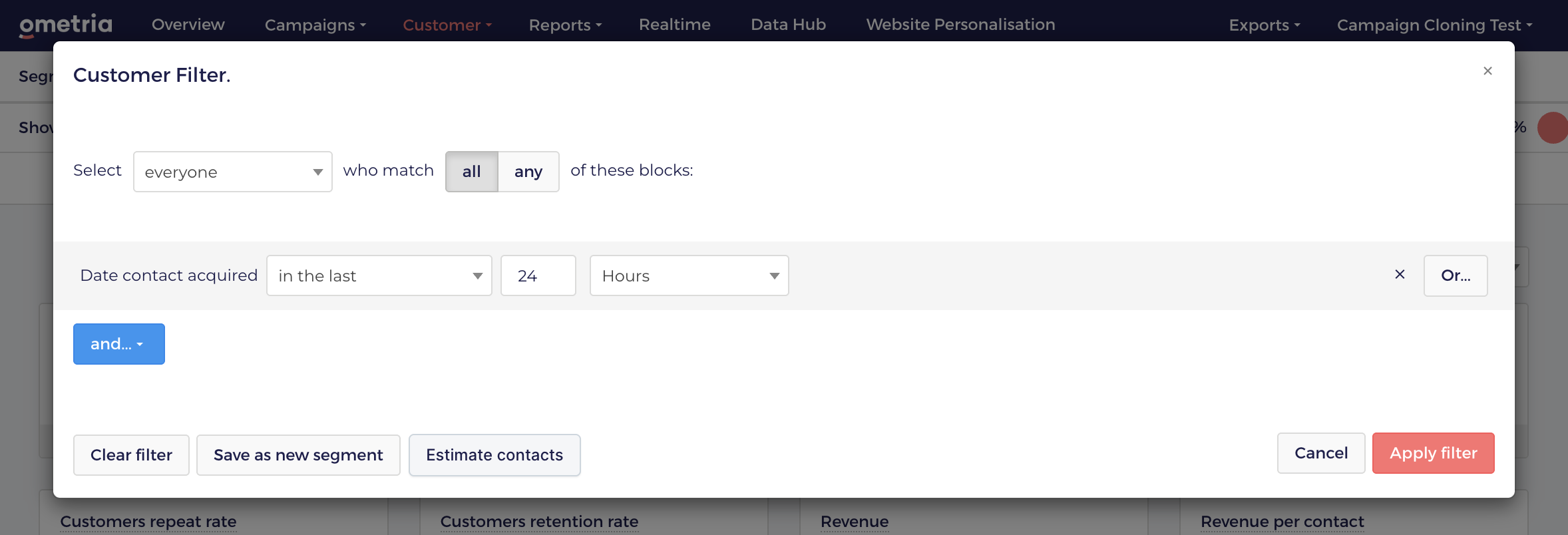Click the Apply filter button
This screenshot has width=1568, height=535.
pos(1434,453)
